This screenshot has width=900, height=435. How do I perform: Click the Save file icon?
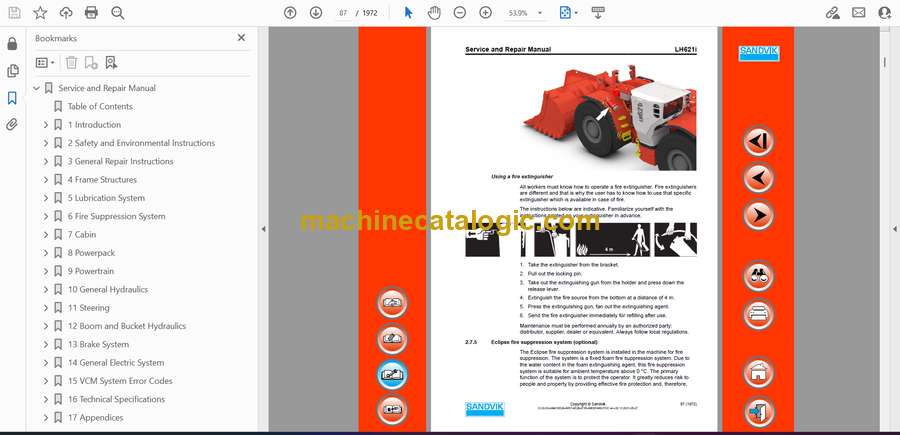[14, 13]
